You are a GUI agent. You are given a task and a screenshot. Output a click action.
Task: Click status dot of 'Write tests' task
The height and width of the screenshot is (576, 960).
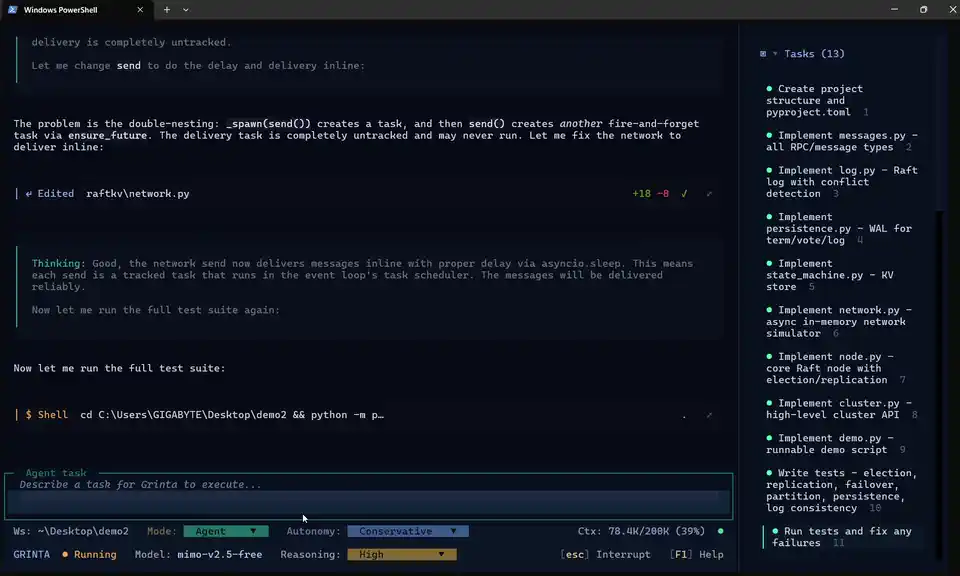pos(769,473)
